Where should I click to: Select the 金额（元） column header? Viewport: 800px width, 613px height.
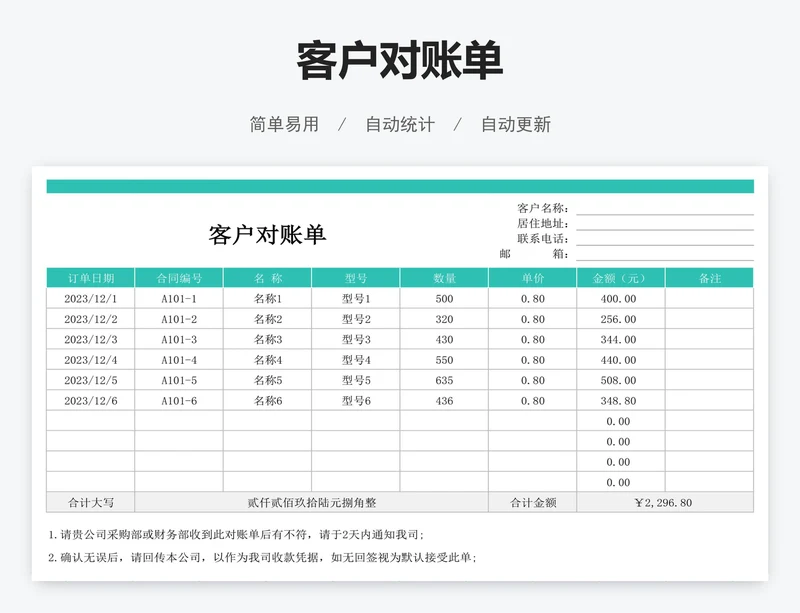pyautogui.click(x=621, y=278)
